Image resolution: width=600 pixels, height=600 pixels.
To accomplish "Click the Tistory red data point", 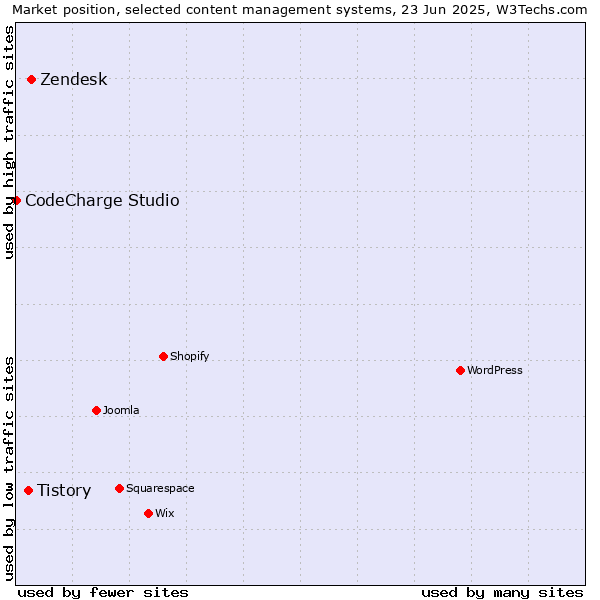I will pos(28,491).
